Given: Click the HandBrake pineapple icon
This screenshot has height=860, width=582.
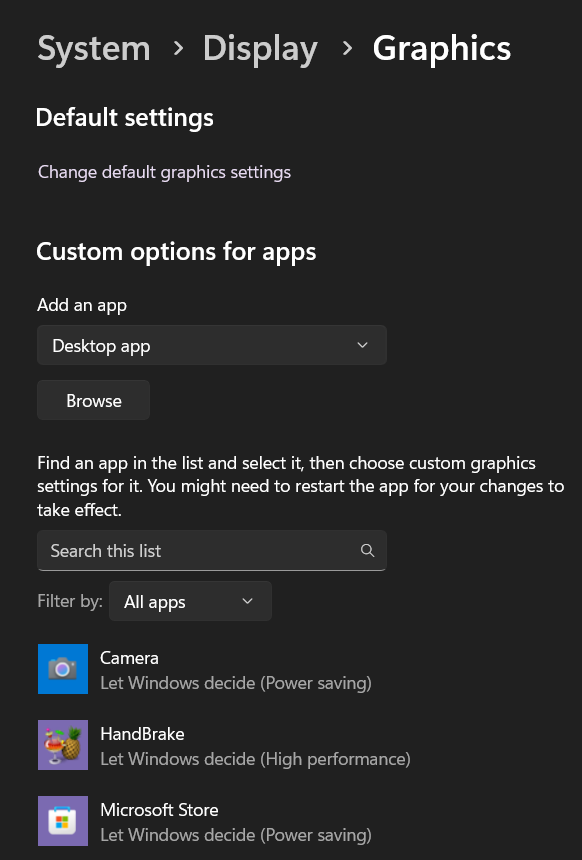Looking at the screenshot, I should 63,744.
